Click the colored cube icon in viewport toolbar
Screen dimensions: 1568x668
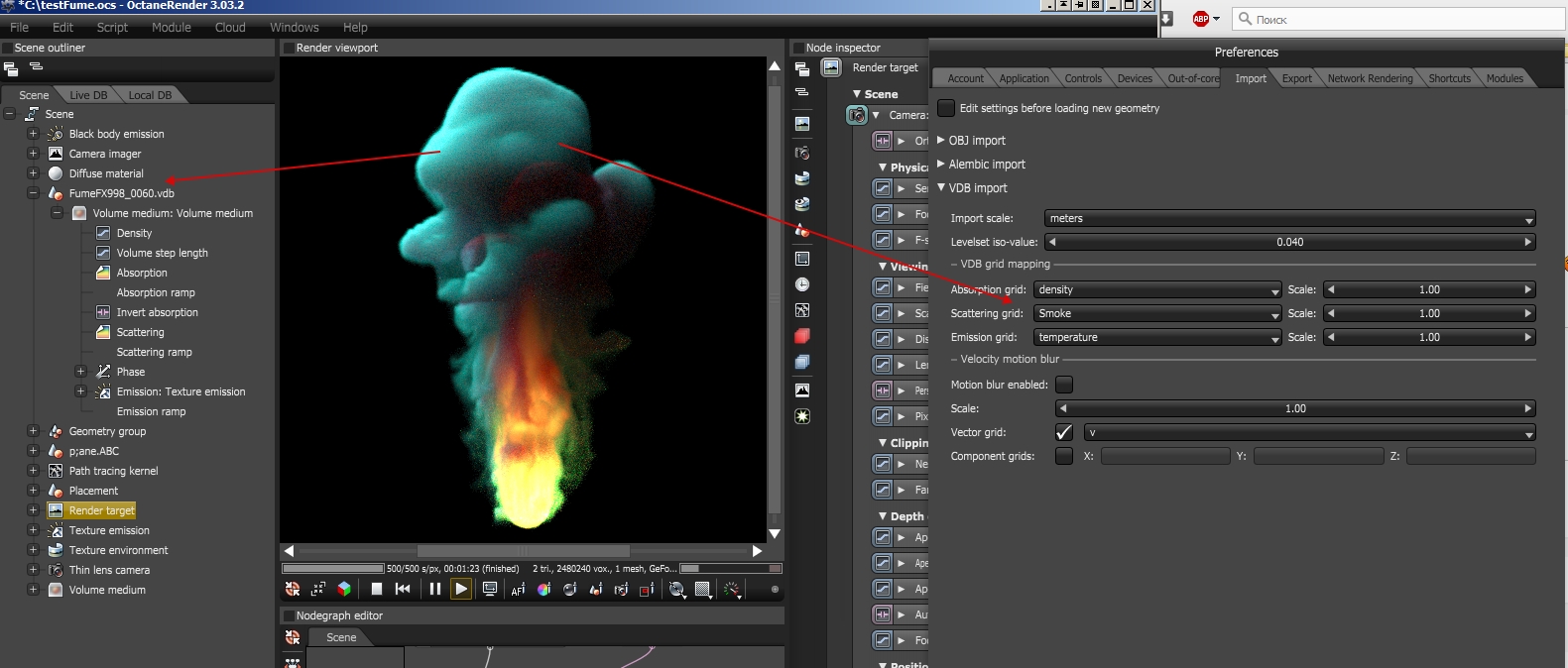(344, 589)
